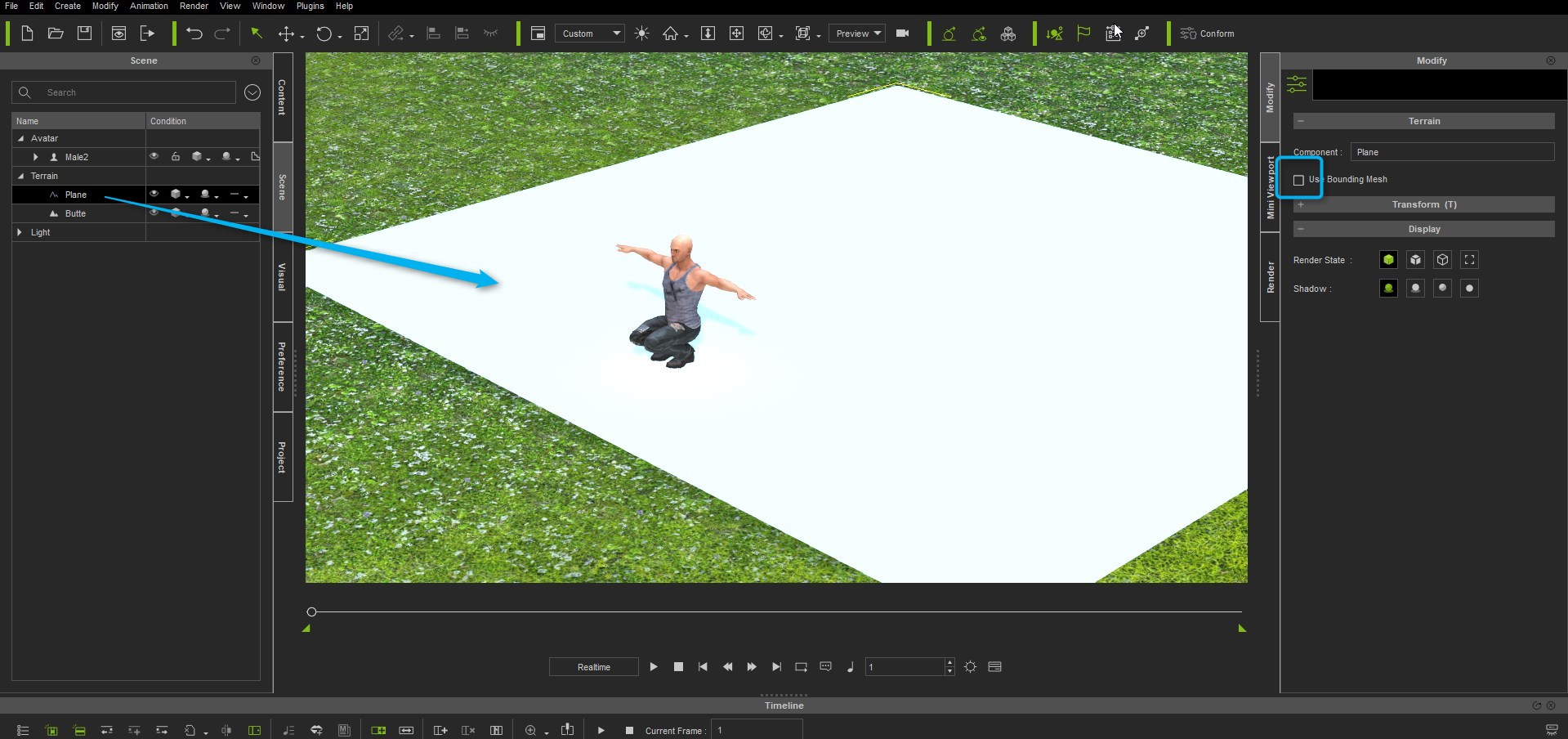
Task: Save the project using the floppy icon
Action: click(x=84, y=34)
